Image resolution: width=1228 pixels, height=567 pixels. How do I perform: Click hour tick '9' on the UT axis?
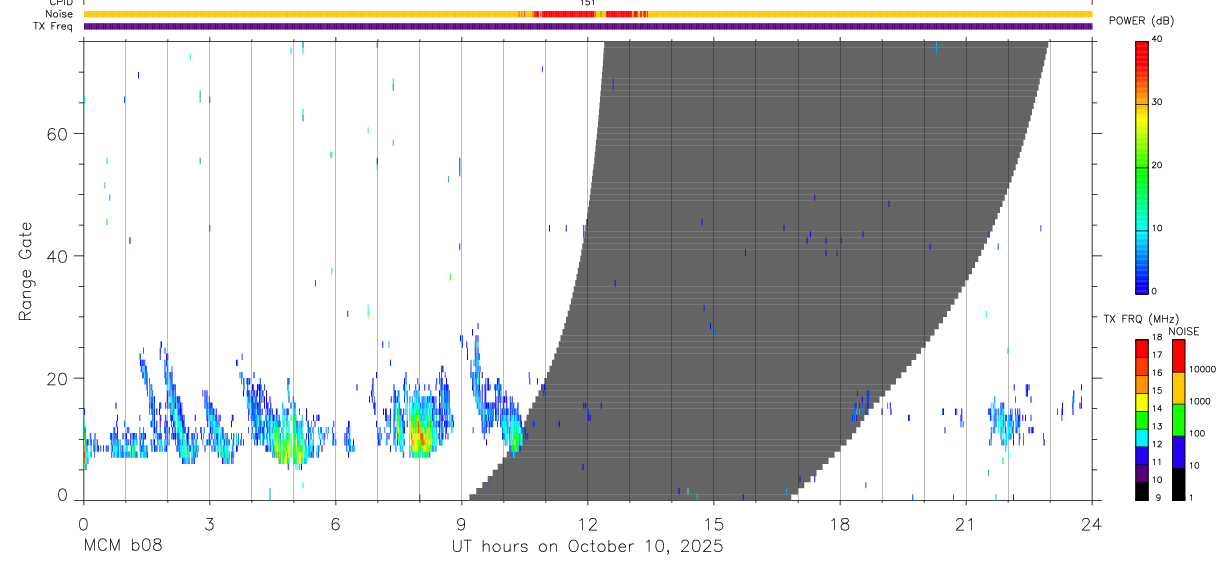coord(461,524)
